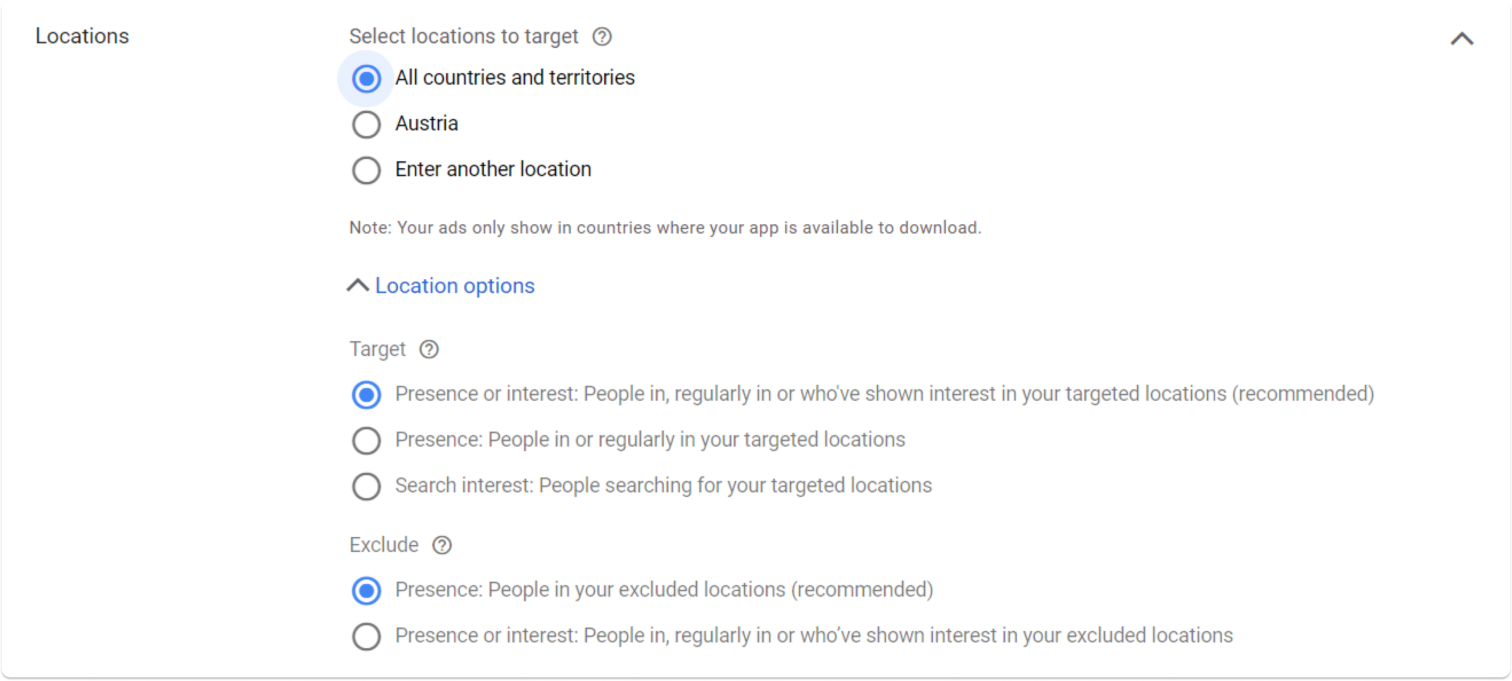Image resolution: width=1512 pixels, height=681 pixels.
Task: Enable "Presence or interest" targeting option
Action: pyautogui.click(x=366, y=394)
